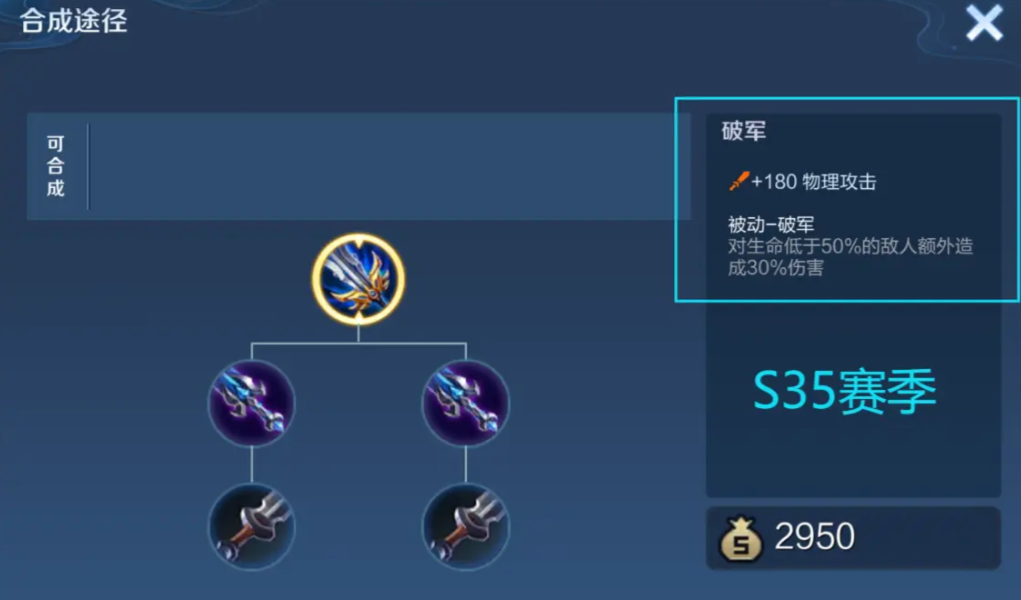Click the +180 物理攻击 stat line
This screenshot has width=1021, height=600.
802,181
